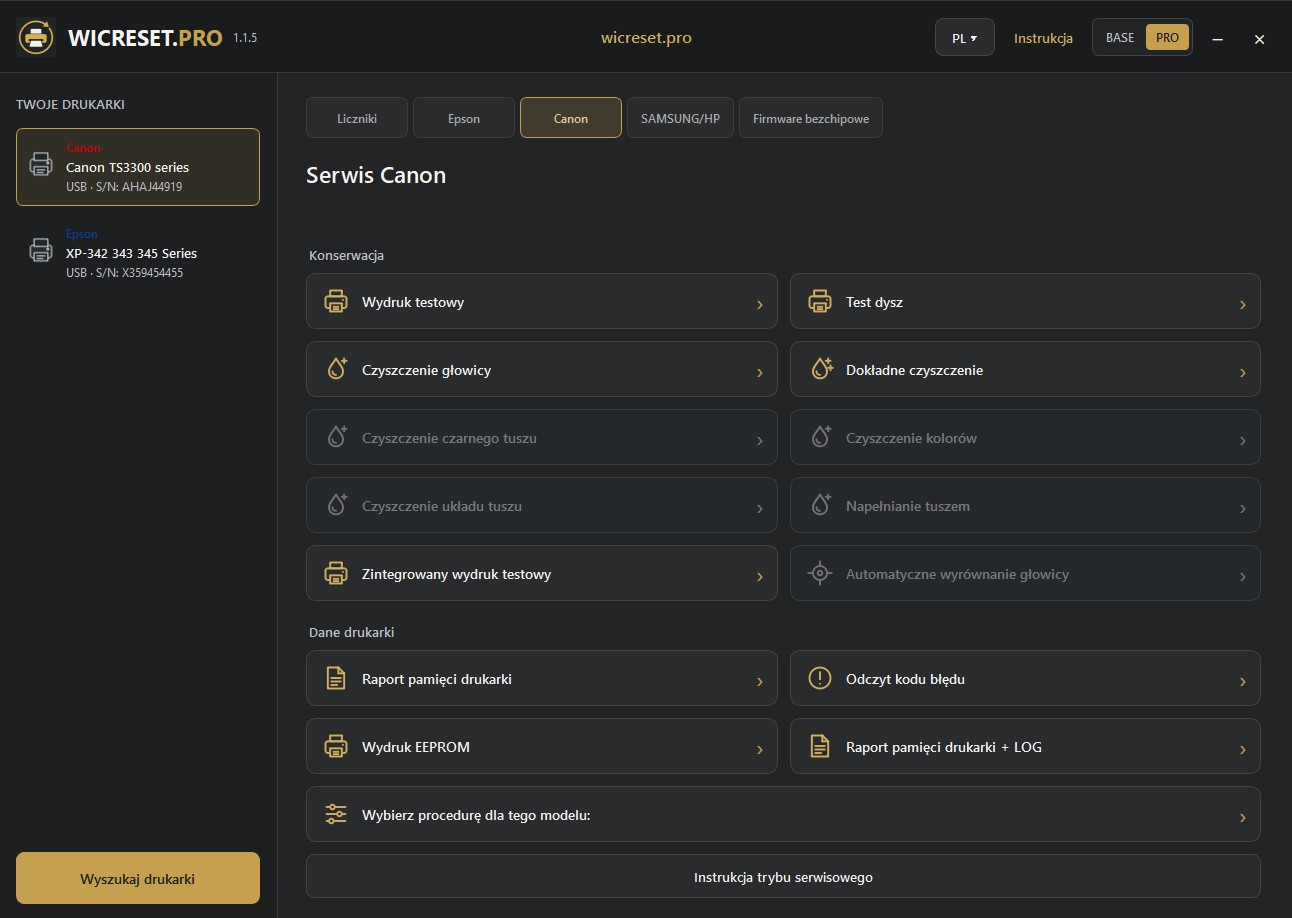Open the Liczniki tab
1292x918 pixels.
click(x=357, y=118)
